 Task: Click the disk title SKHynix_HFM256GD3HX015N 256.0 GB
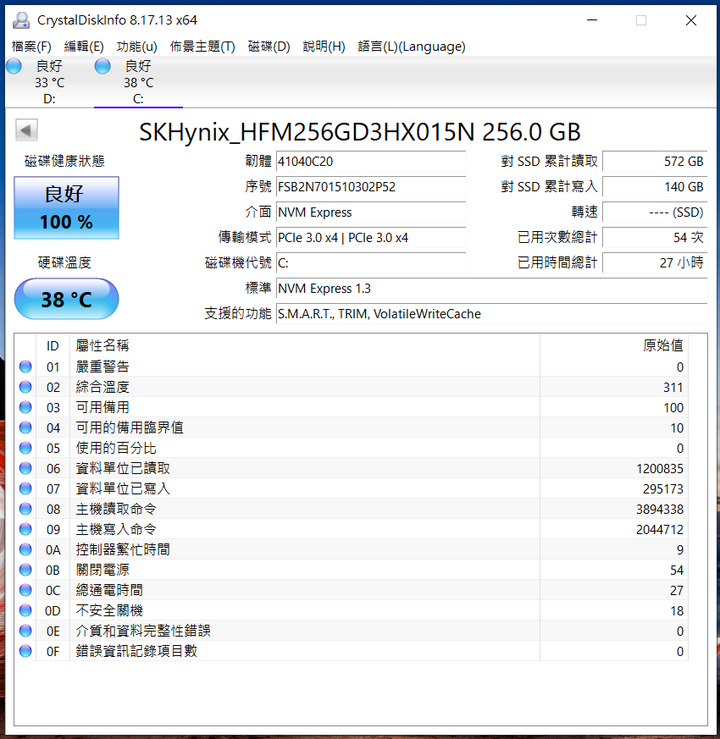360,132
